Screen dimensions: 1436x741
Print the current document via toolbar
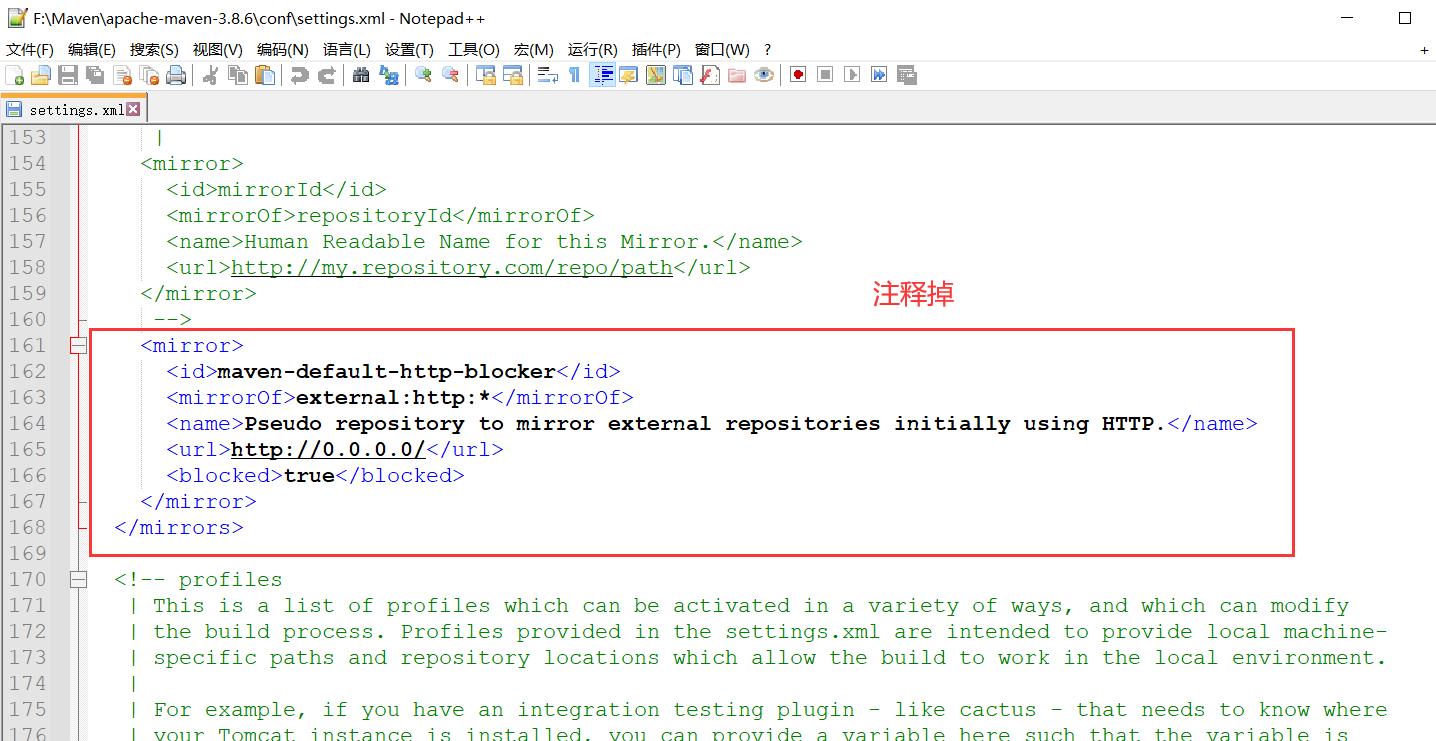[176, 75]
